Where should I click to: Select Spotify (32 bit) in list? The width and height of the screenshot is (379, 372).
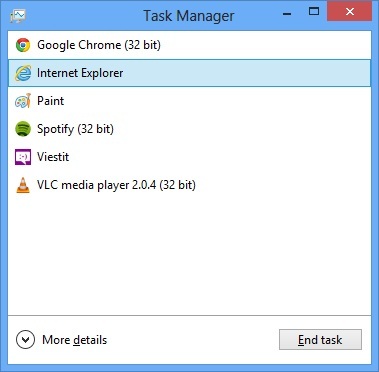click(x=75, y=129)
